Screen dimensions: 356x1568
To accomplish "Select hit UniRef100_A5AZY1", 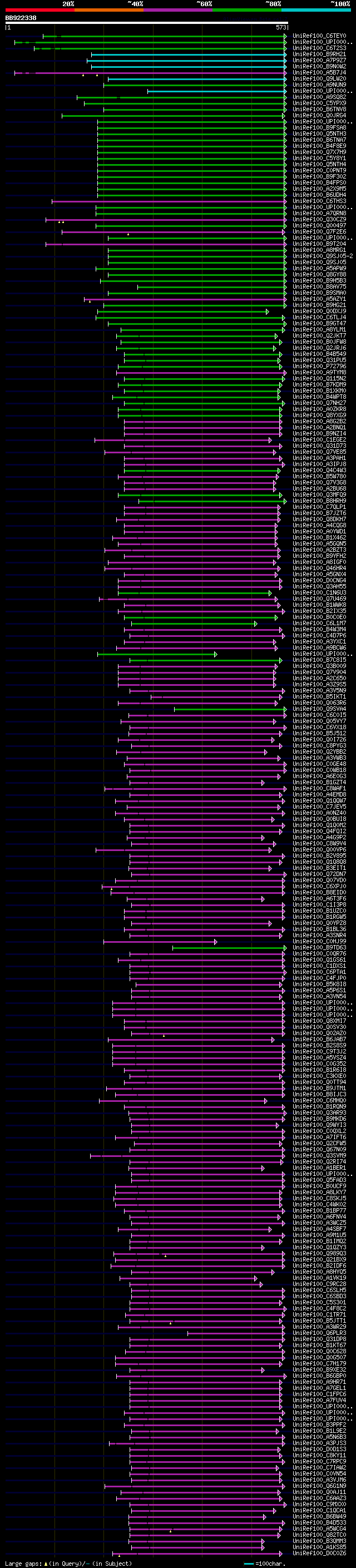I will pos(319,299).
